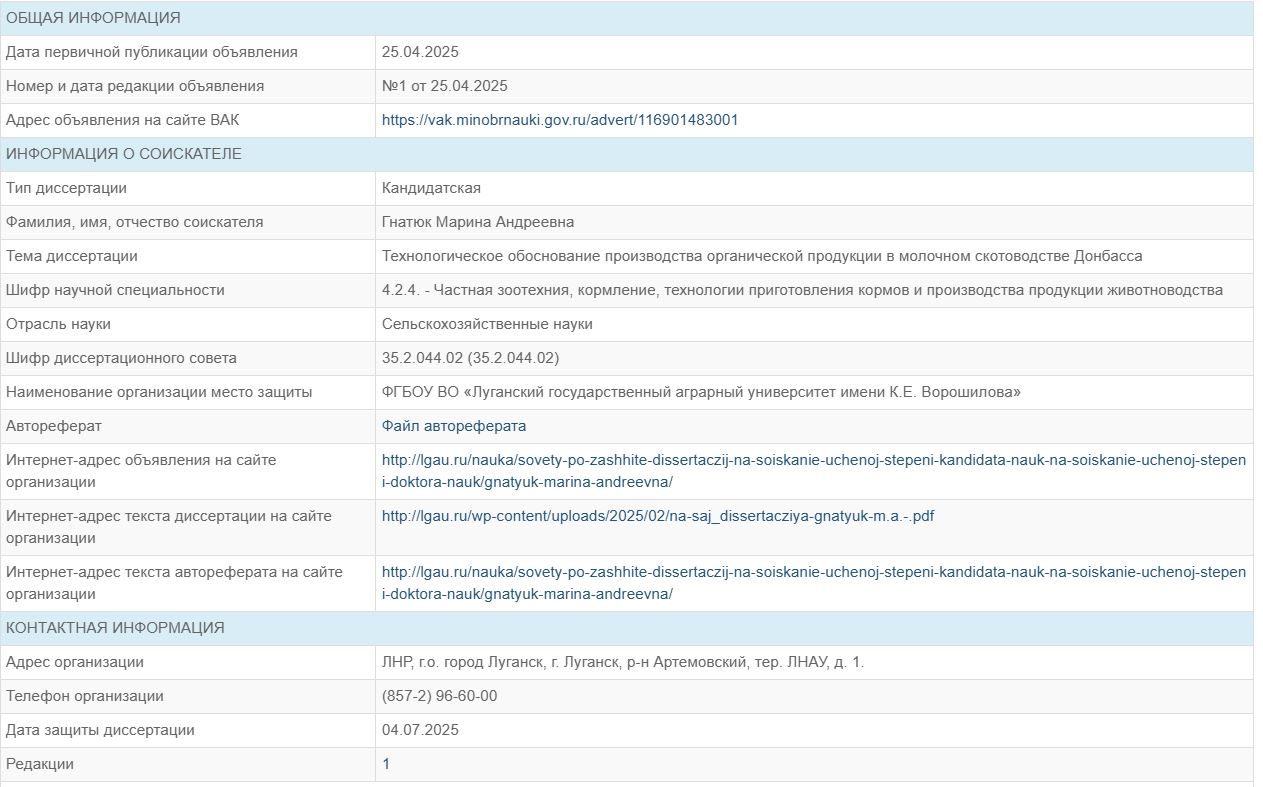The height and width of the screenshot is (787, 1263).
Task: Select the organization address ЛНР, г.о. город Луганск
Action: click(623, 662)
